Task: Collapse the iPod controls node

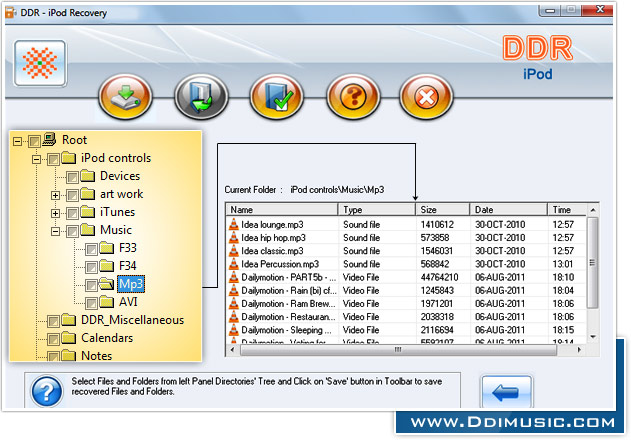Action: [x=36, y=159]
